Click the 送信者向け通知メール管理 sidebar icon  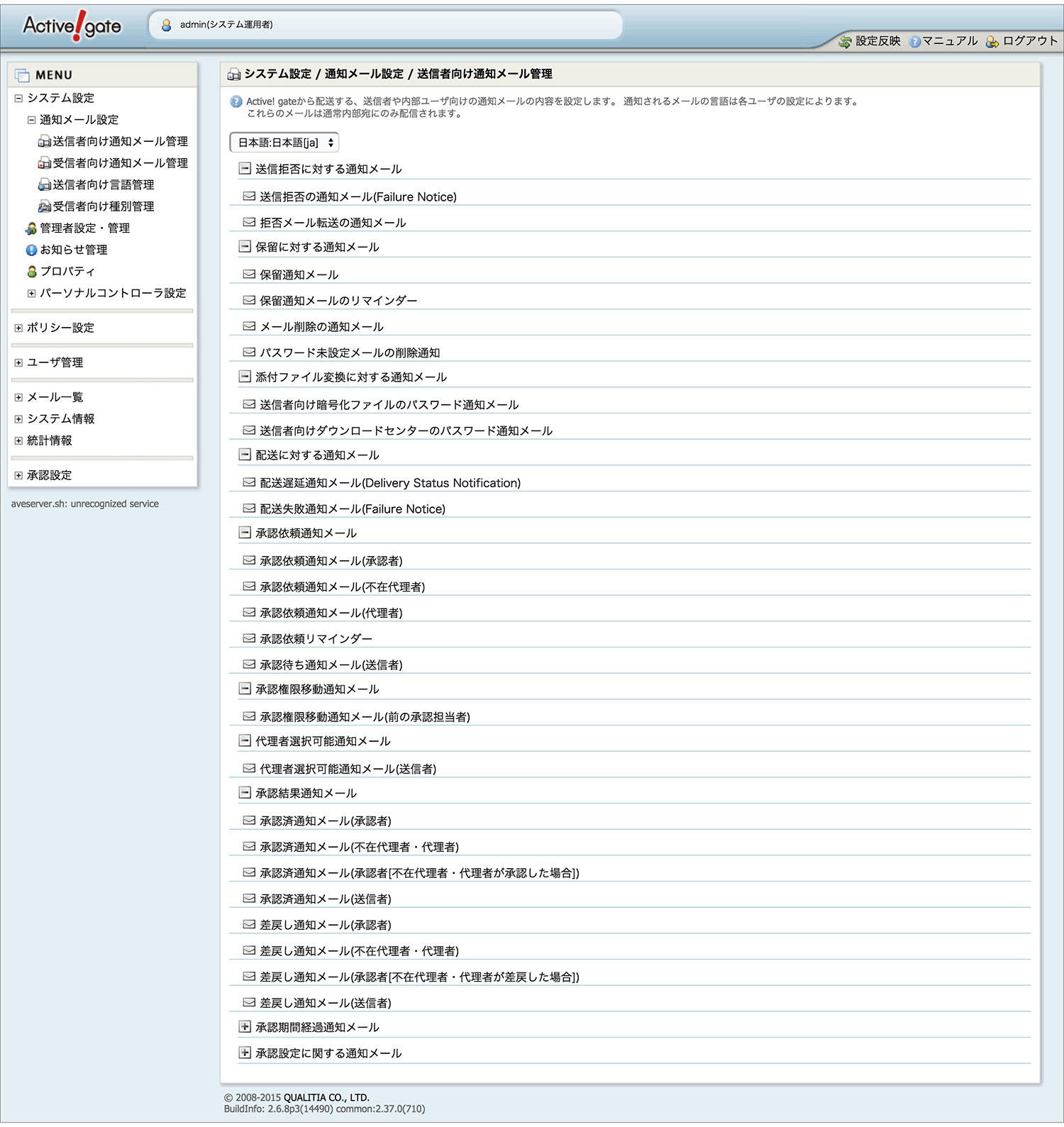(44, 142)
